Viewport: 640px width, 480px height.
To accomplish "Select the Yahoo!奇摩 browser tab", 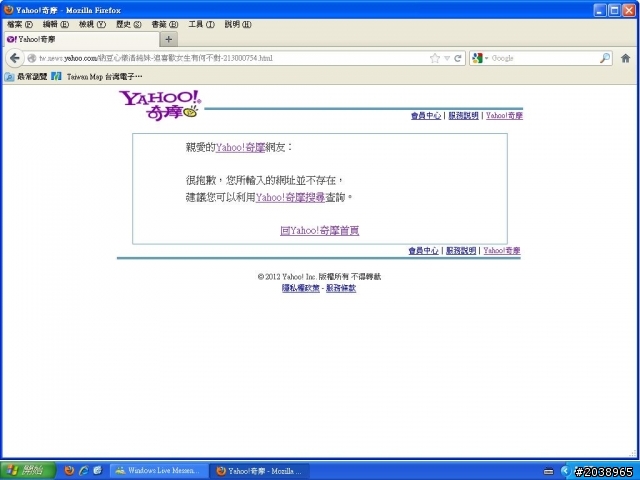I will [x=82, y=39].
